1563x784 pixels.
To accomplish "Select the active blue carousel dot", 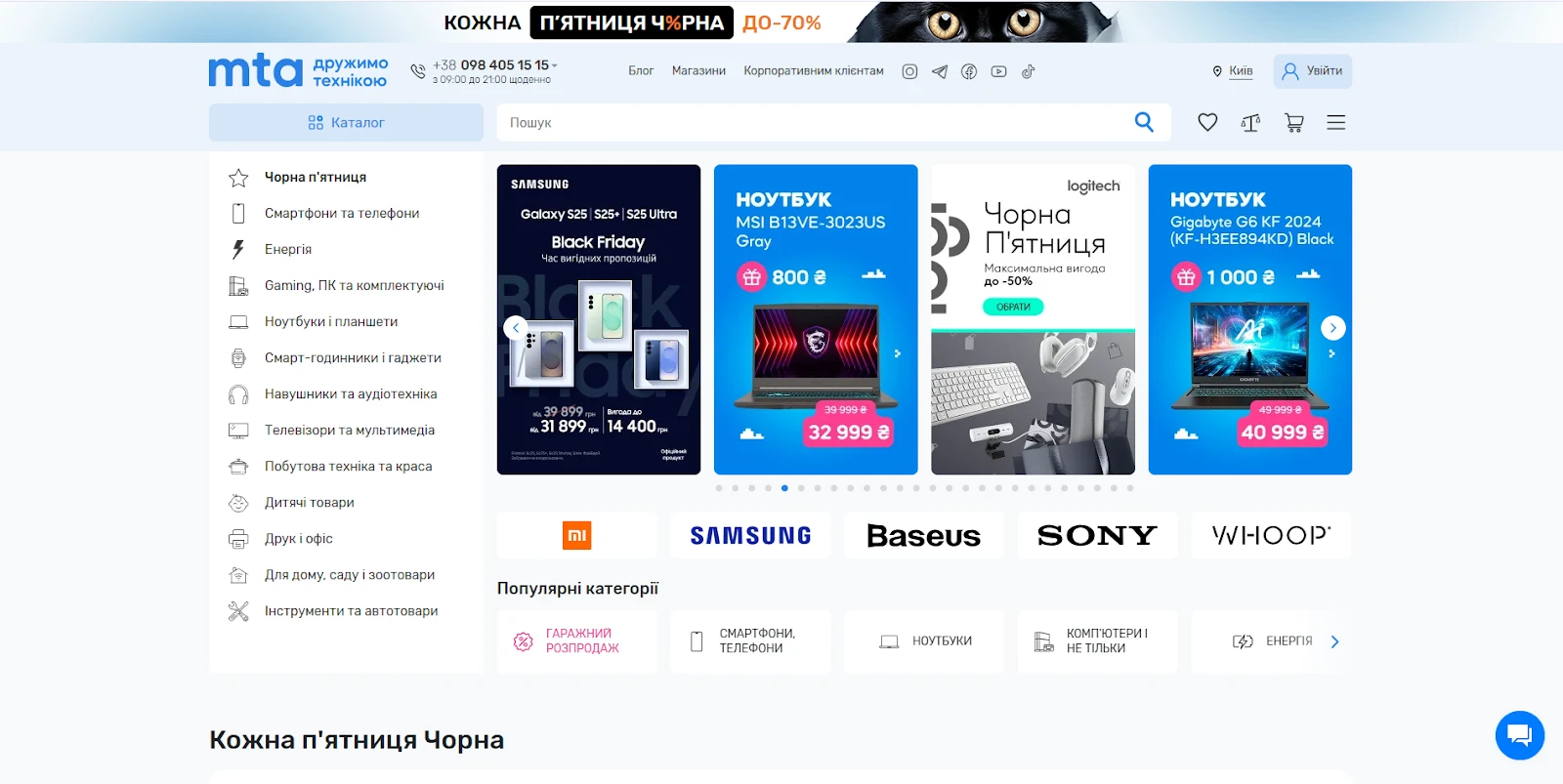I will click(784, 488).
